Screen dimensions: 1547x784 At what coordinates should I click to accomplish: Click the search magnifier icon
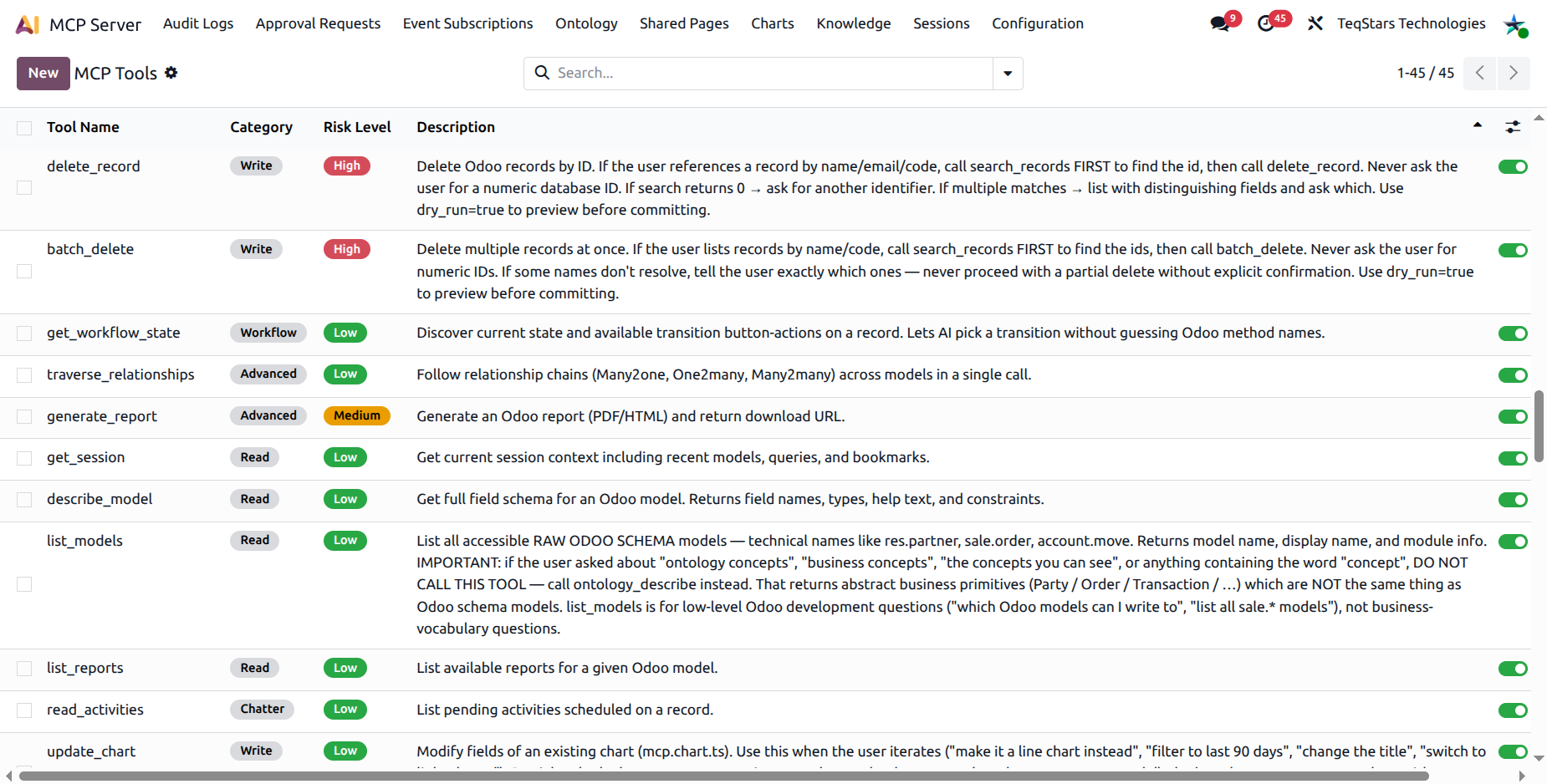[542, 73]
